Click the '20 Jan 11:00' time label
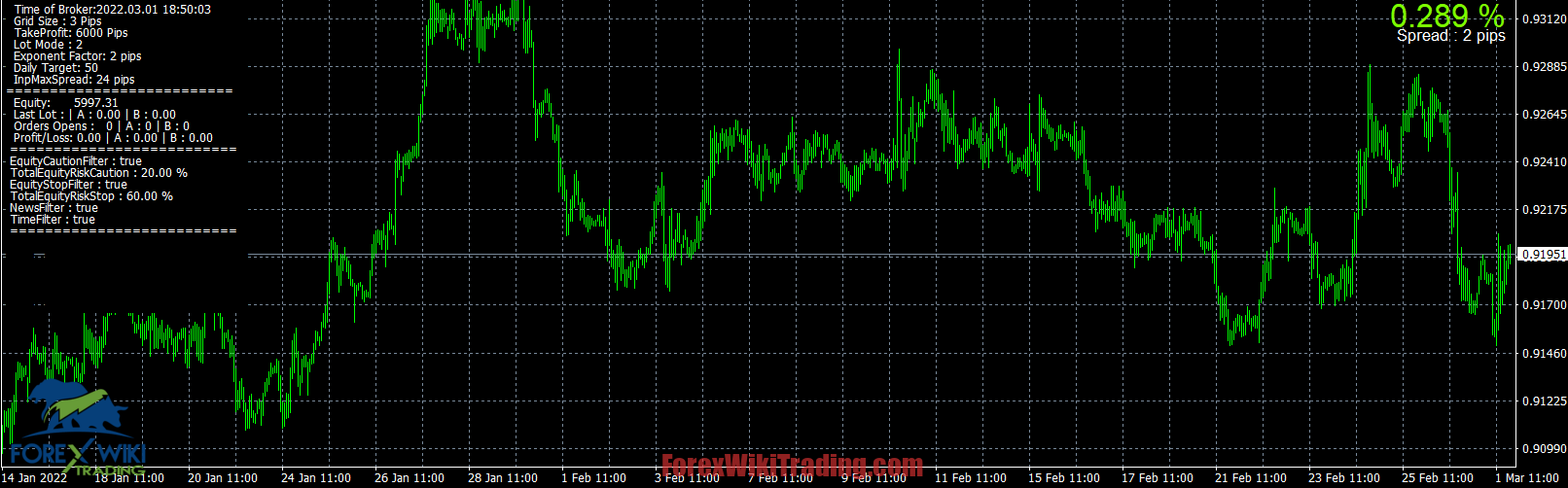Screen dimensions: 1568x488 coord(222,478)
